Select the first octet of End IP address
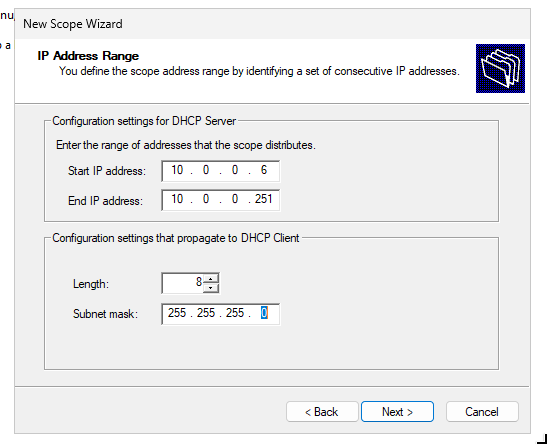This screenshot has height=444, width=547. 177,199
